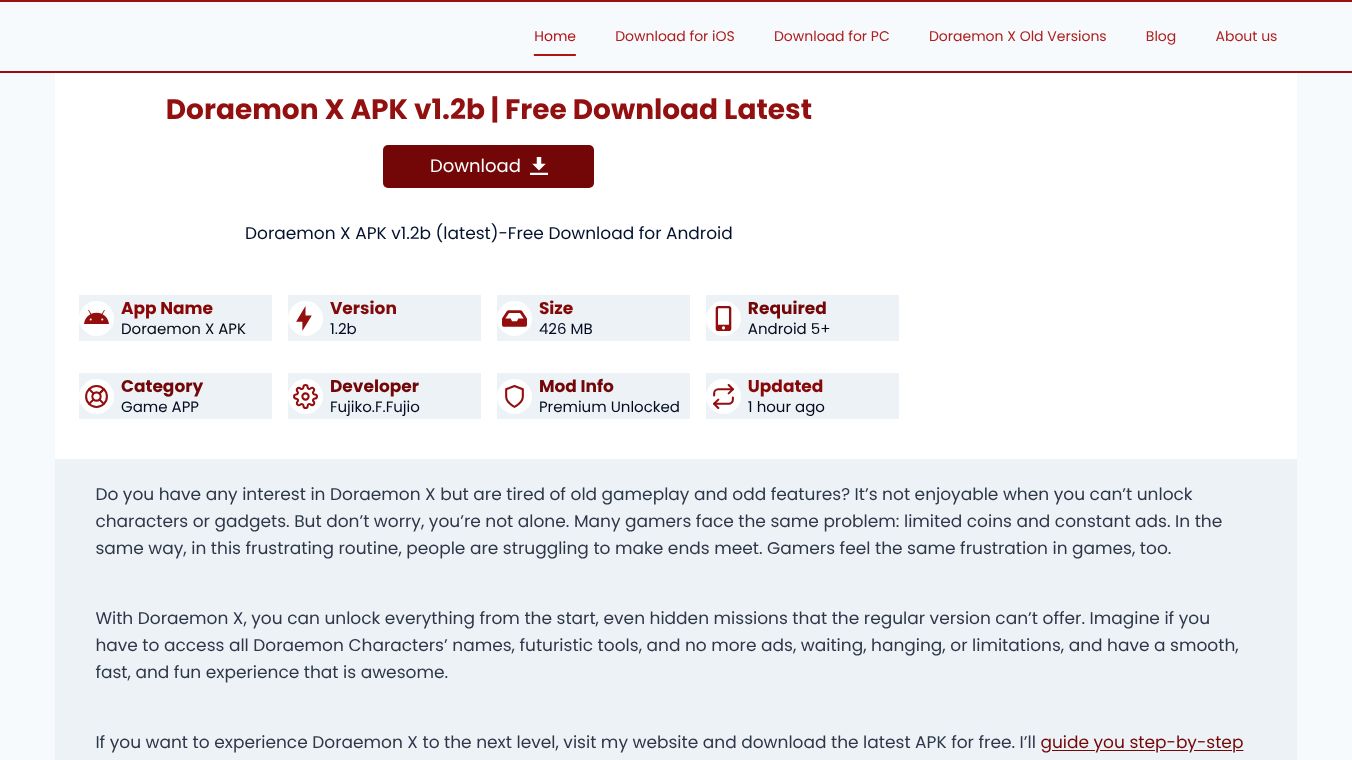Click the red Download button
This screenshot has height=760, width=1352.
point(488,166)
